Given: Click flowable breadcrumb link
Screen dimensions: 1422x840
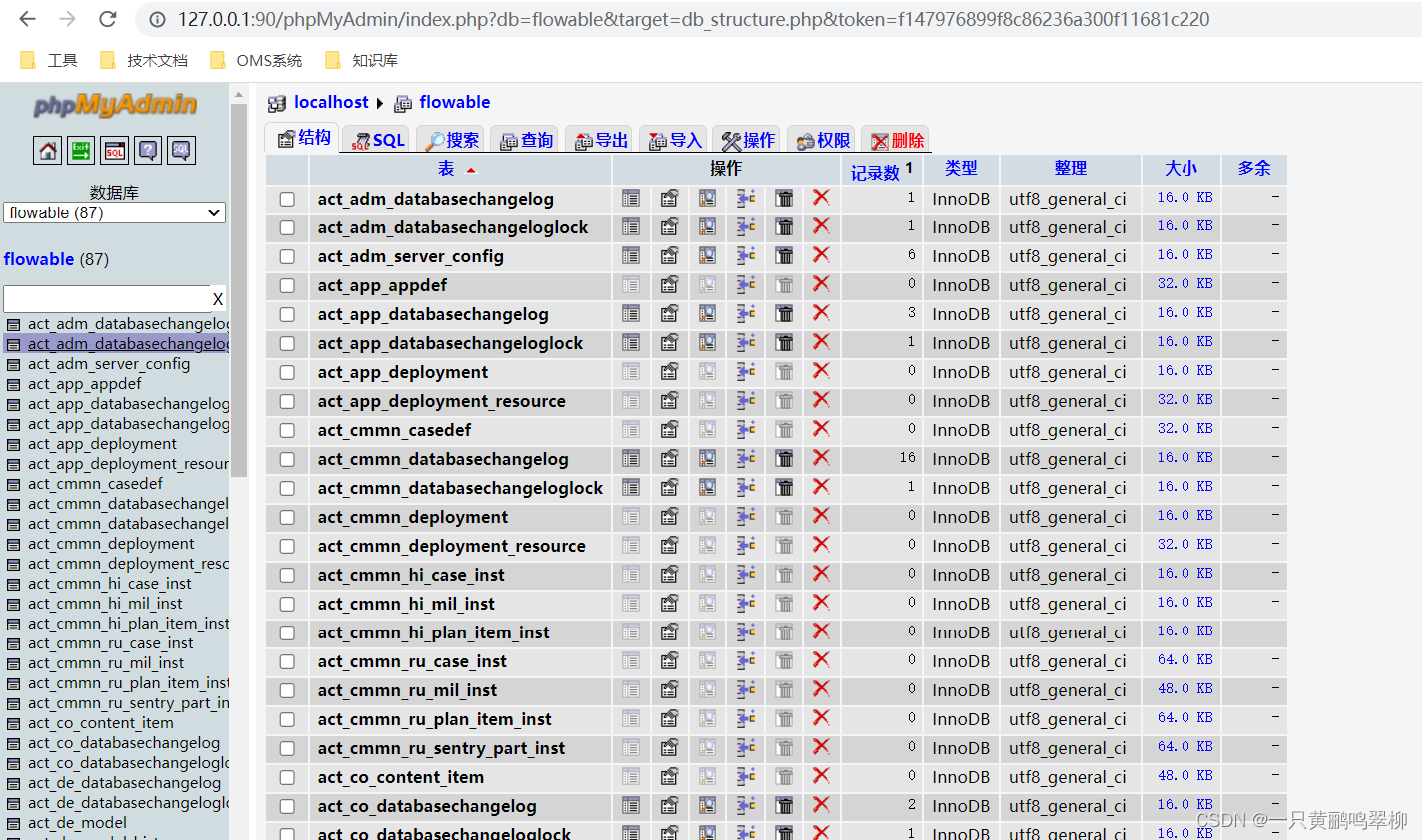Looking at the screenshot, I should pyautogui.click(x=455, y=102).
